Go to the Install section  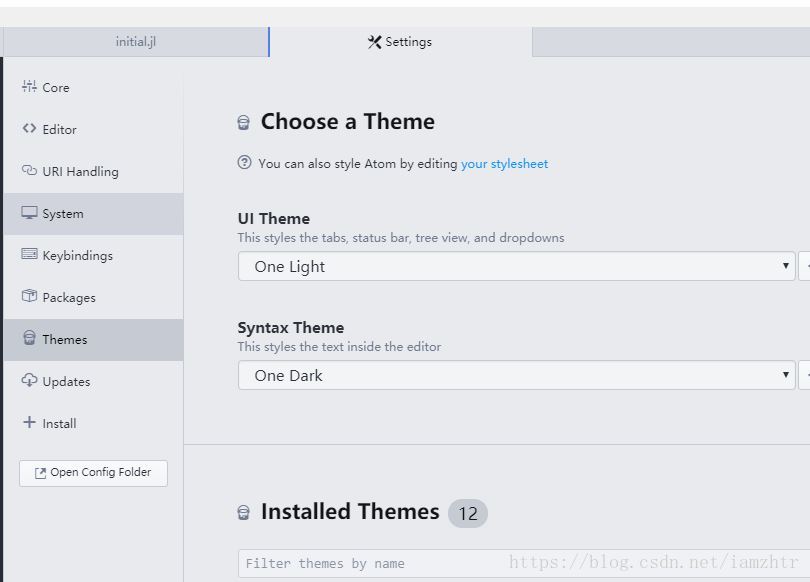point(94,423)
